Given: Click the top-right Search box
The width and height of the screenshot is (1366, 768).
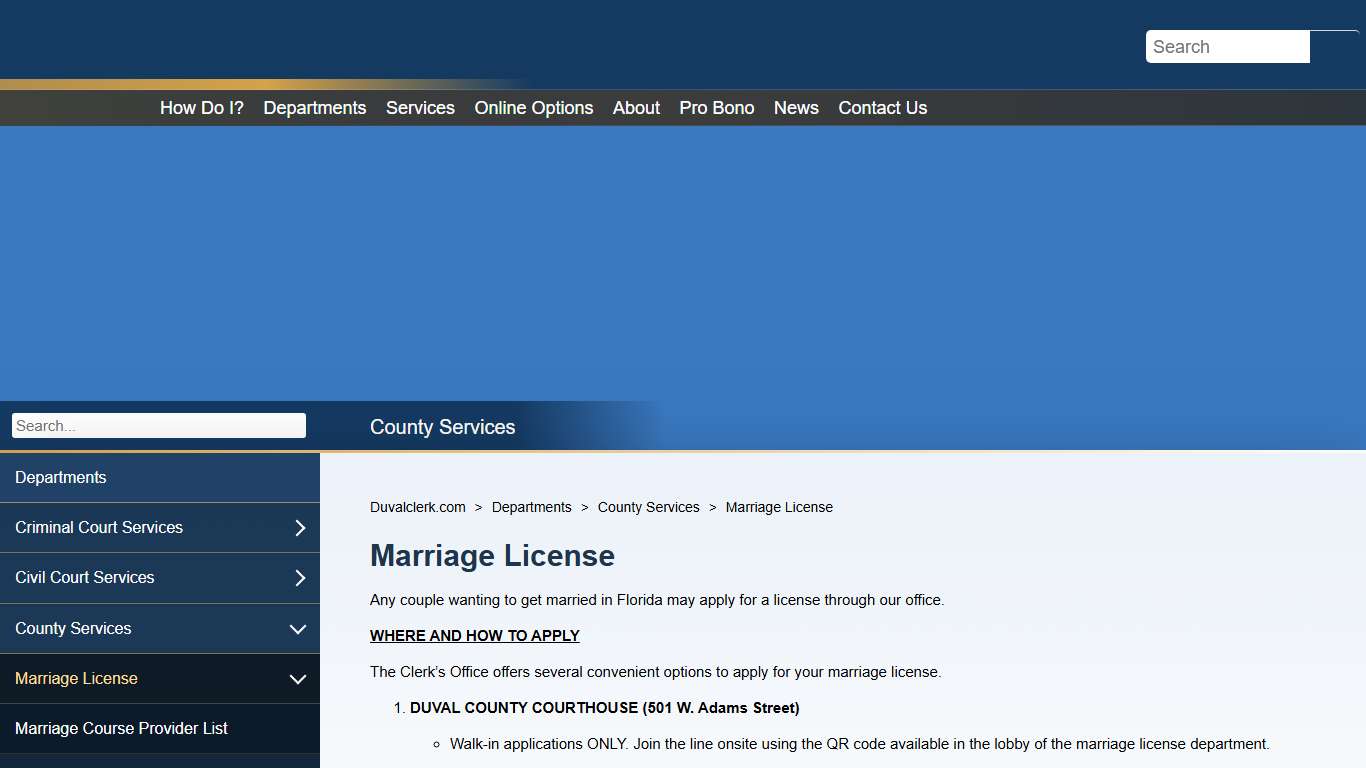Looking at the screenshot, I should pyautogui.click(x=1227, y=46).
